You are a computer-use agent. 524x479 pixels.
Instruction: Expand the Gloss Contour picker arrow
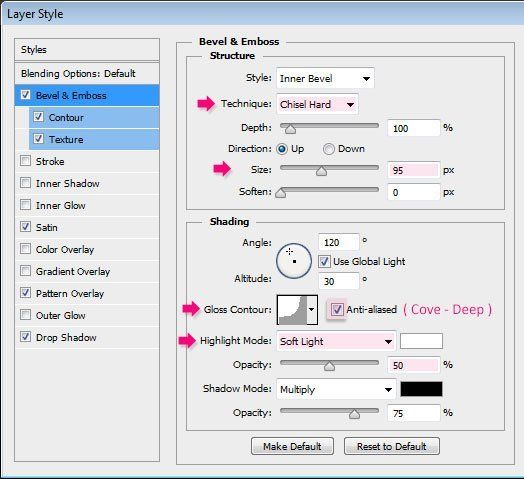pyautogui.click(x=311, y=310)
